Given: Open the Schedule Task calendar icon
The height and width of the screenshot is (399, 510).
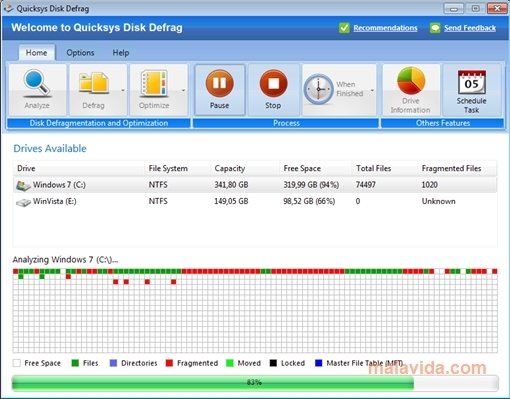Looking at the screenshot, I should coord(471,82).
